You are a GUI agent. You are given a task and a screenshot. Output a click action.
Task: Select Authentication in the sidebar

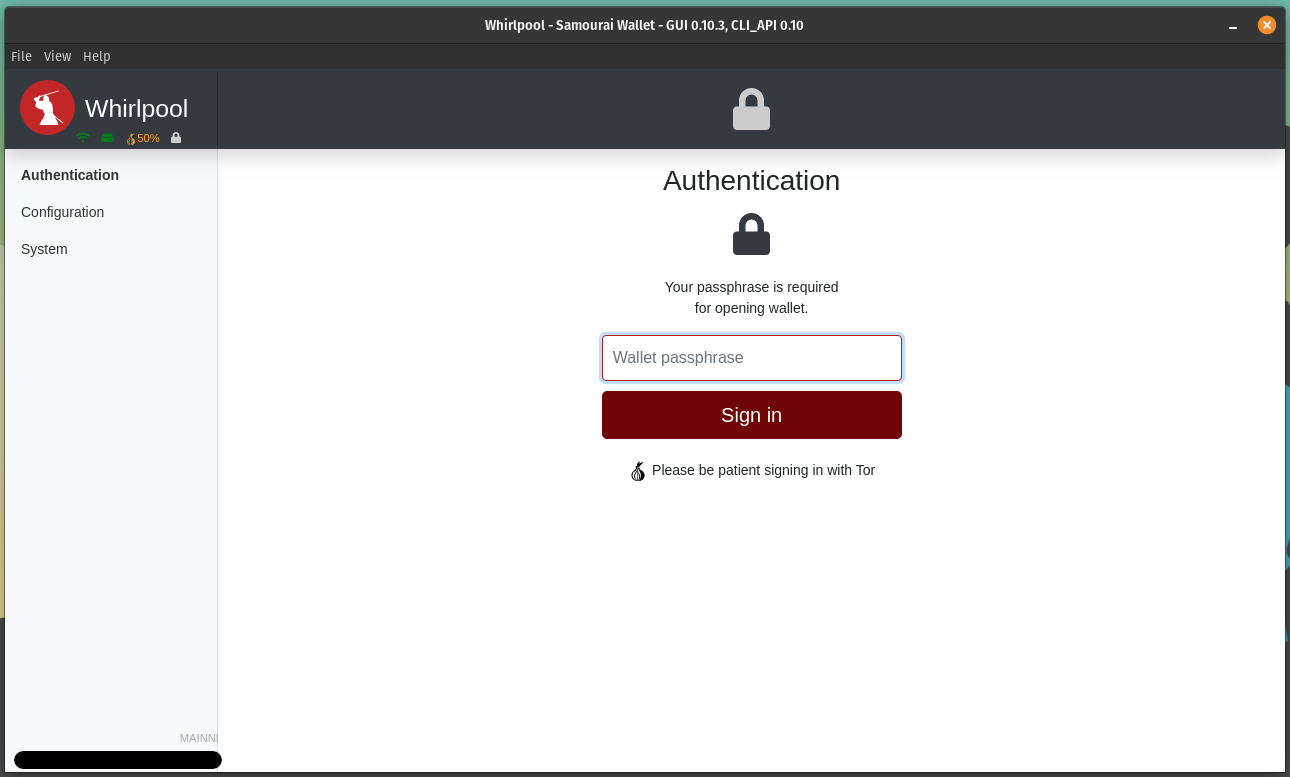[x=70, y=175]
